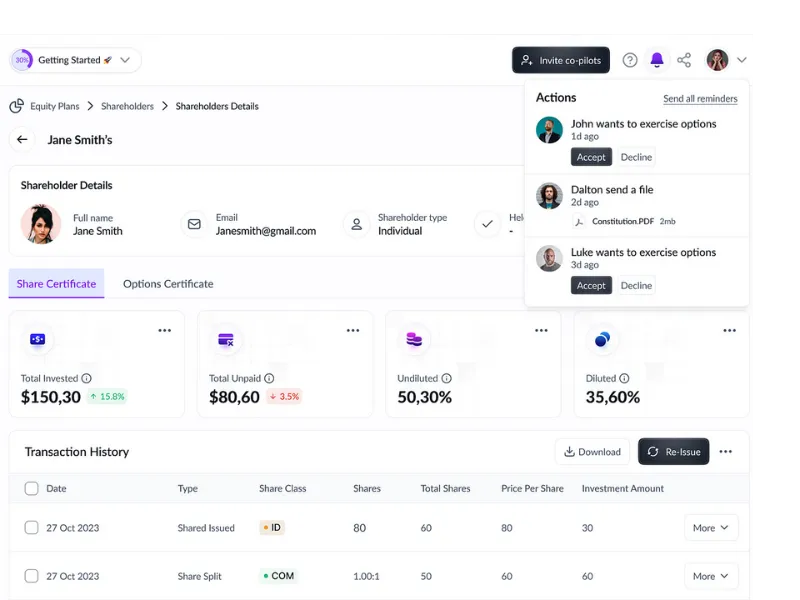Switch to the Options Certificate tab
The height and width of the screenshot is (600, 800).
[168, 284]
